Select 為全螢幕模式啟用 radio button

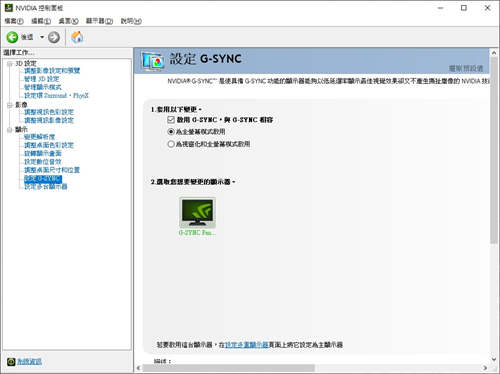(x=171, y=132)
